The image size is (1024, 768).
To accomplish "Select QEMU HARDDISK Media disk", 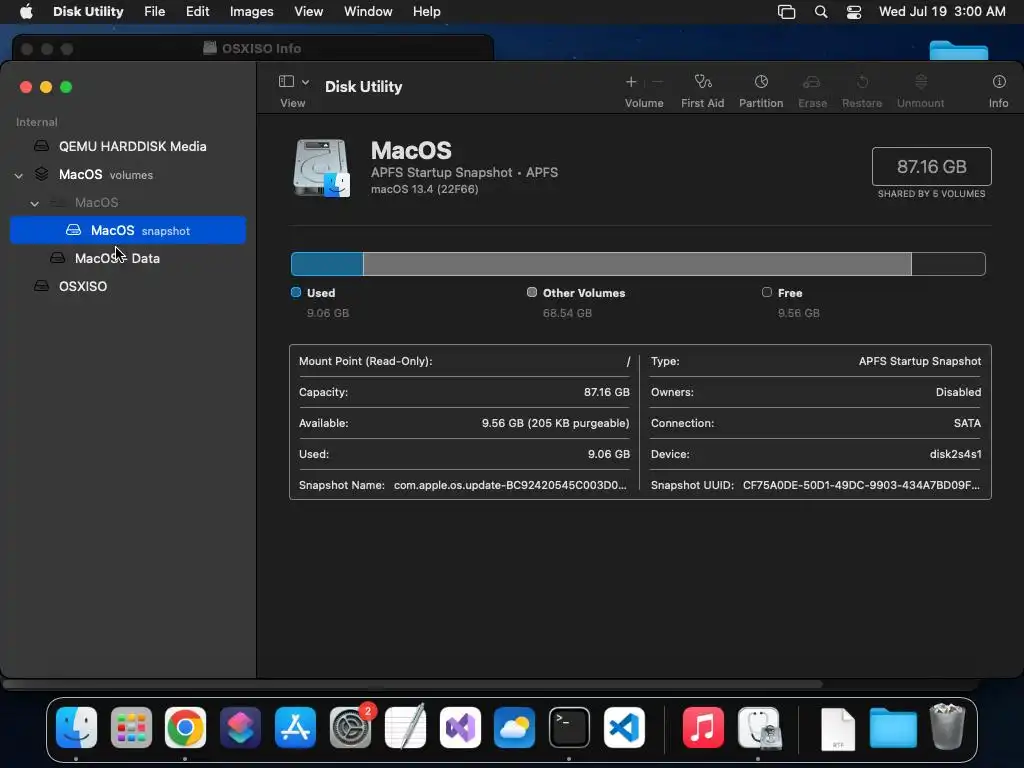I will tap(127, 146).
